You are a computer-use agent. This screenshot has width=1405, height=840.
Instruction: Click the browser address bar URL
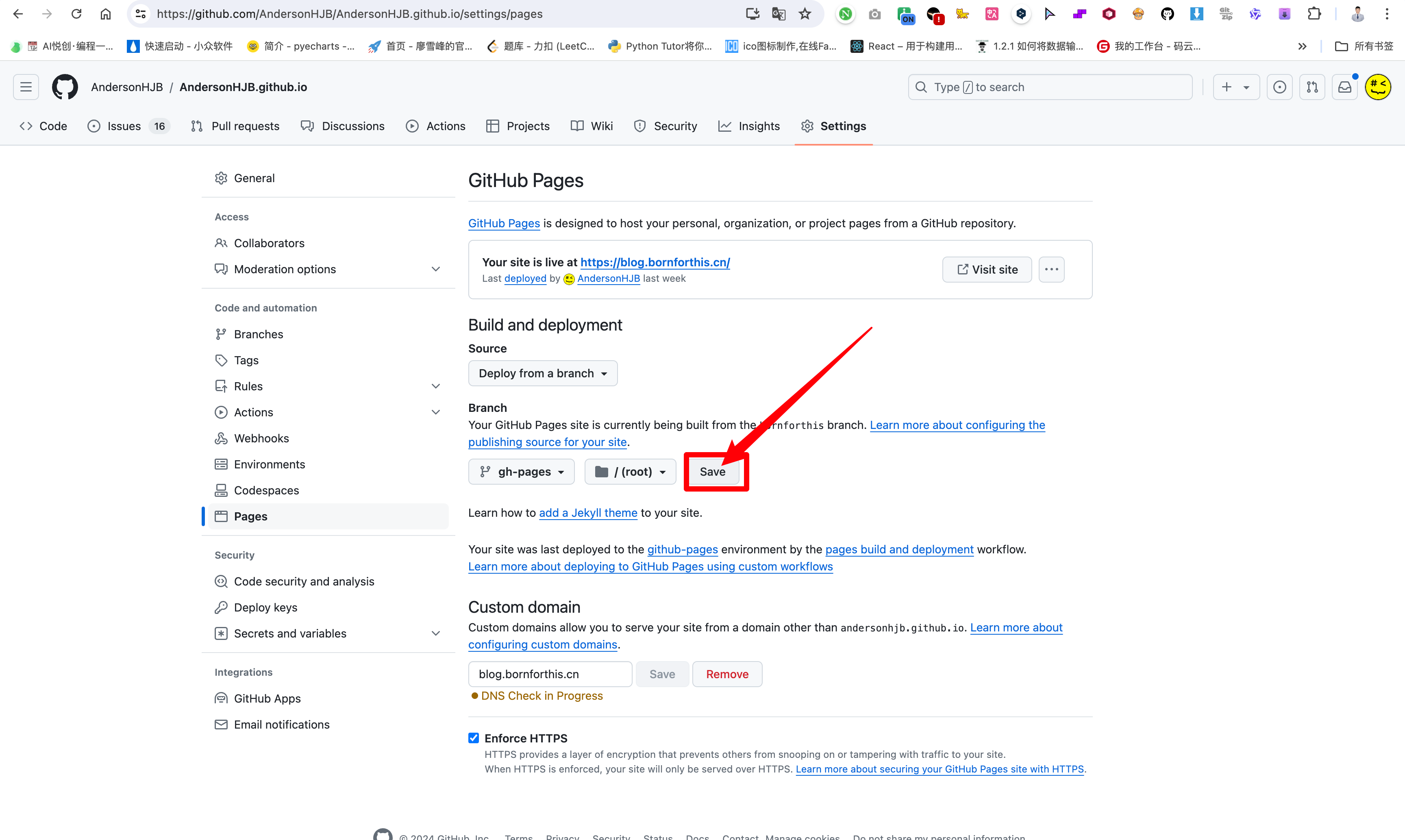pos(350,13)
